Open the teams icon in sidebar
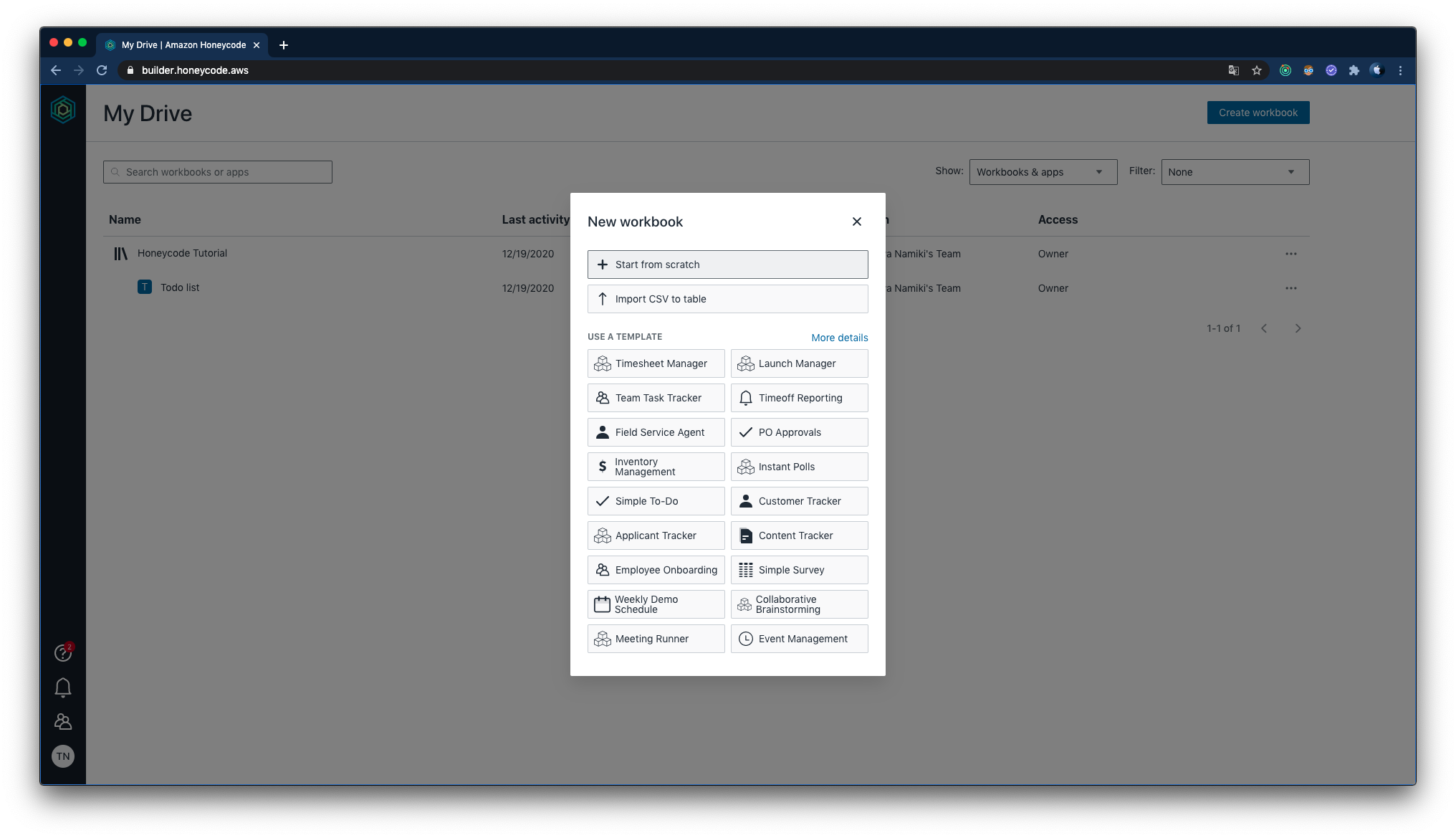The width and height of the screenshot is (1456, 838). (x=63, y=722)
